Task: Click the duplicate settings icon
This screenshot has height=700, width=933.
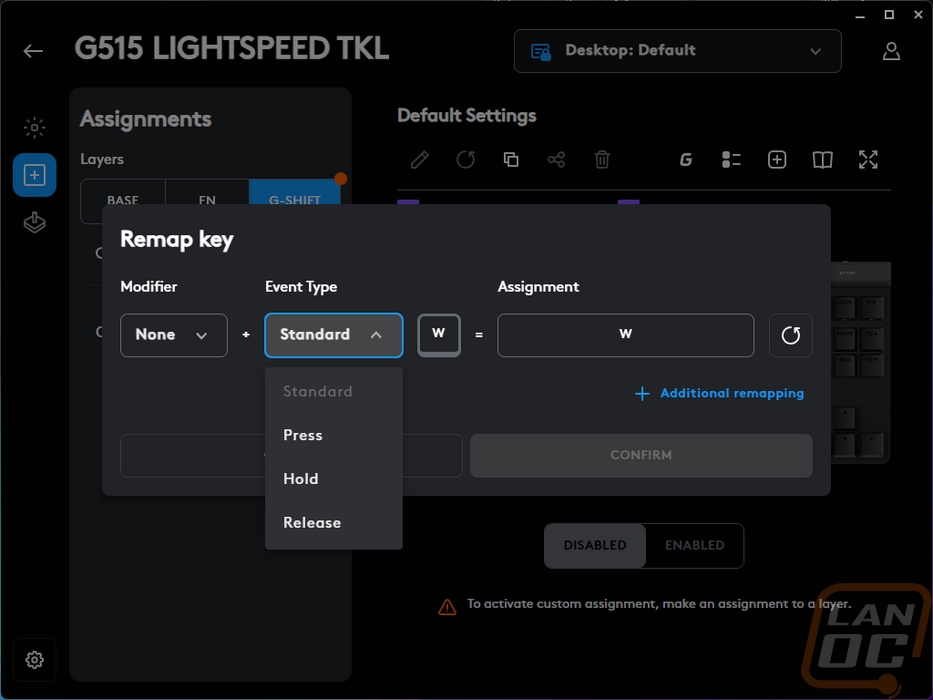Action: click(511, 160)
